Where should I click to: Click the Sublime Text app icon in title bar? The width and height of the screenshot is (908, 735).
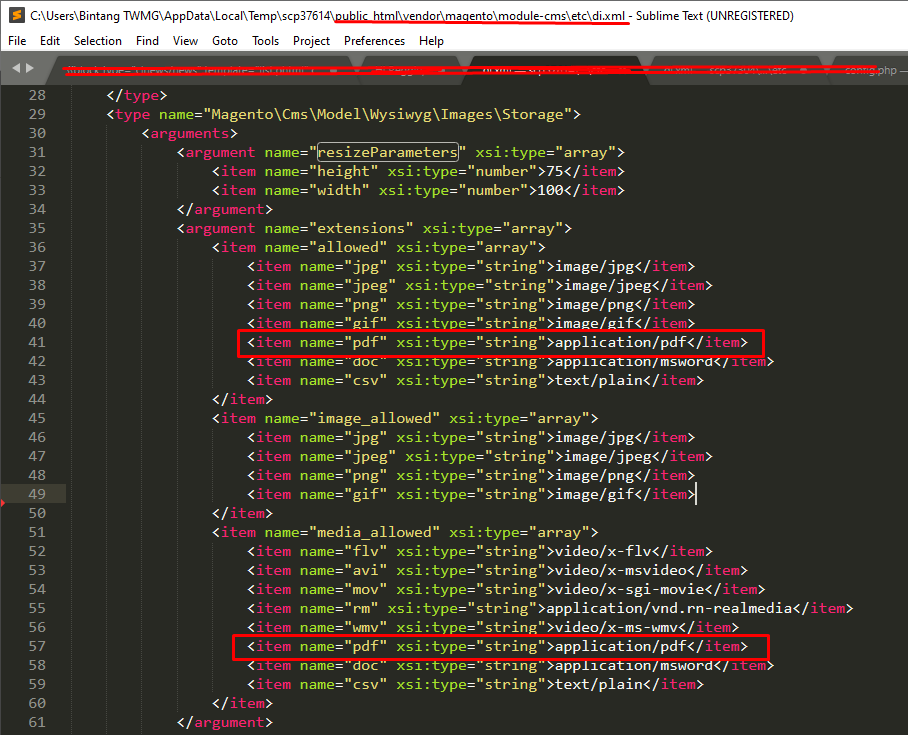tap(15, 15)
